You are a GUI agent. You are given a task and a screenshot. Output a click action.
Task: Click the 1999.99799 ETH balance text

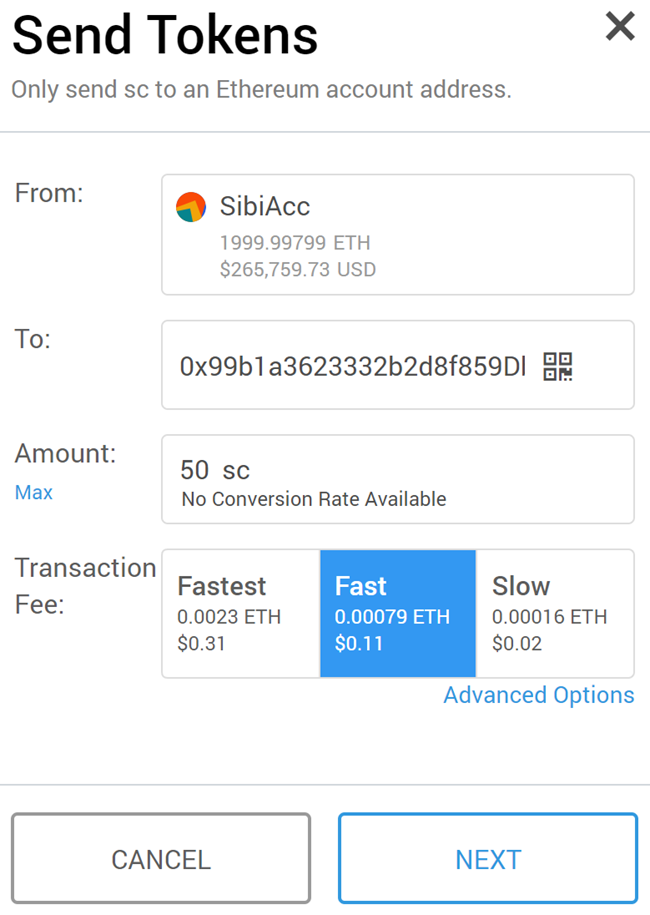295,243
